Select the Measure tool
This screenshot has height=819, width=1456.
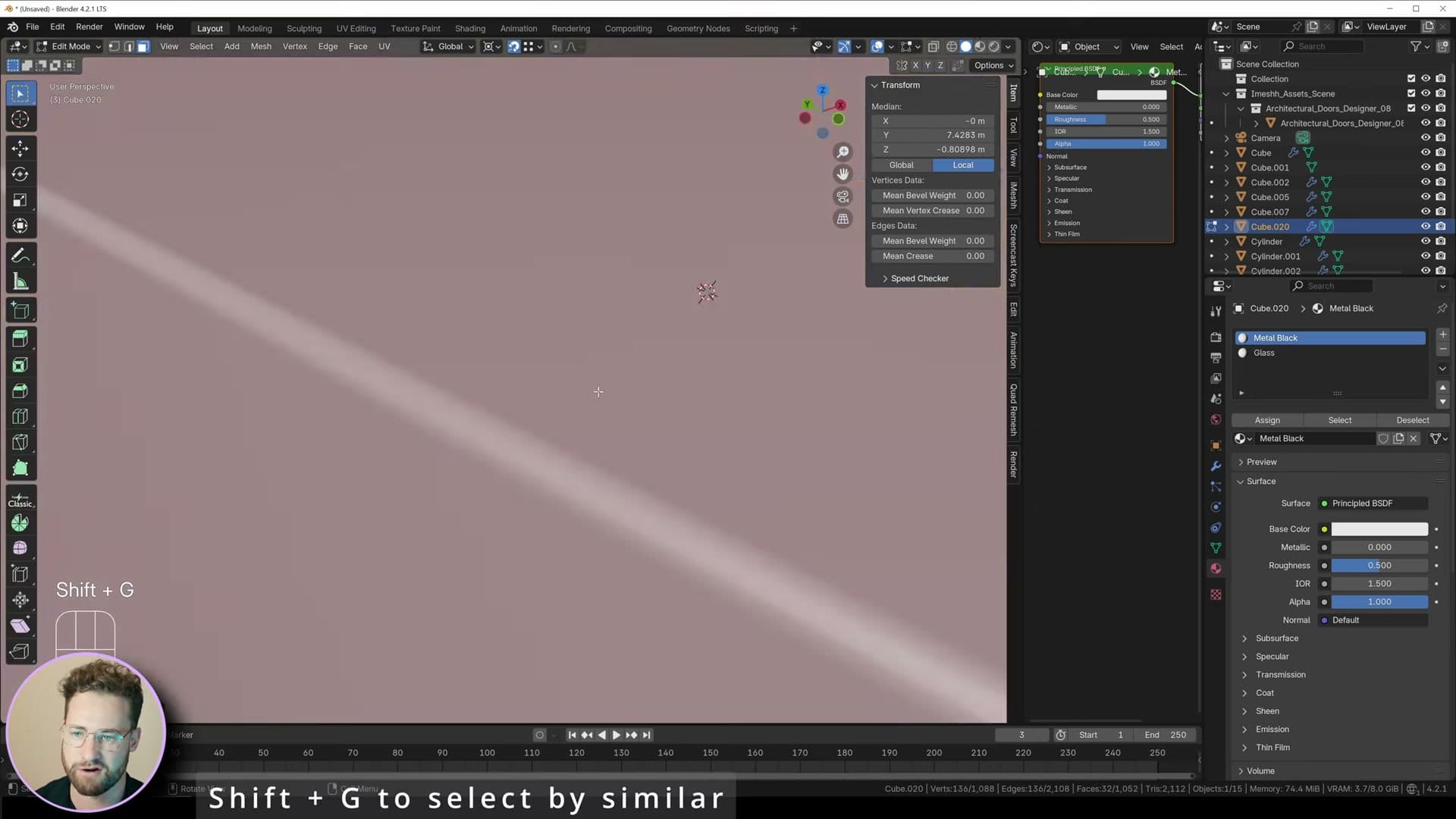click(20, 282)
